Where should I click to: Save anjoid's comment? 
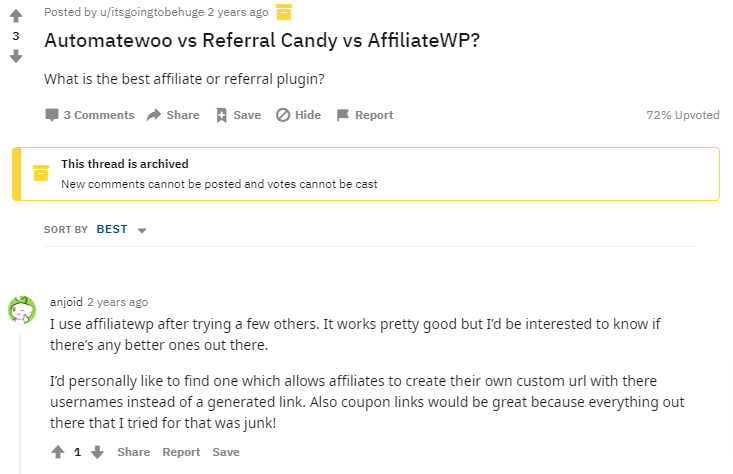point(226,452)
